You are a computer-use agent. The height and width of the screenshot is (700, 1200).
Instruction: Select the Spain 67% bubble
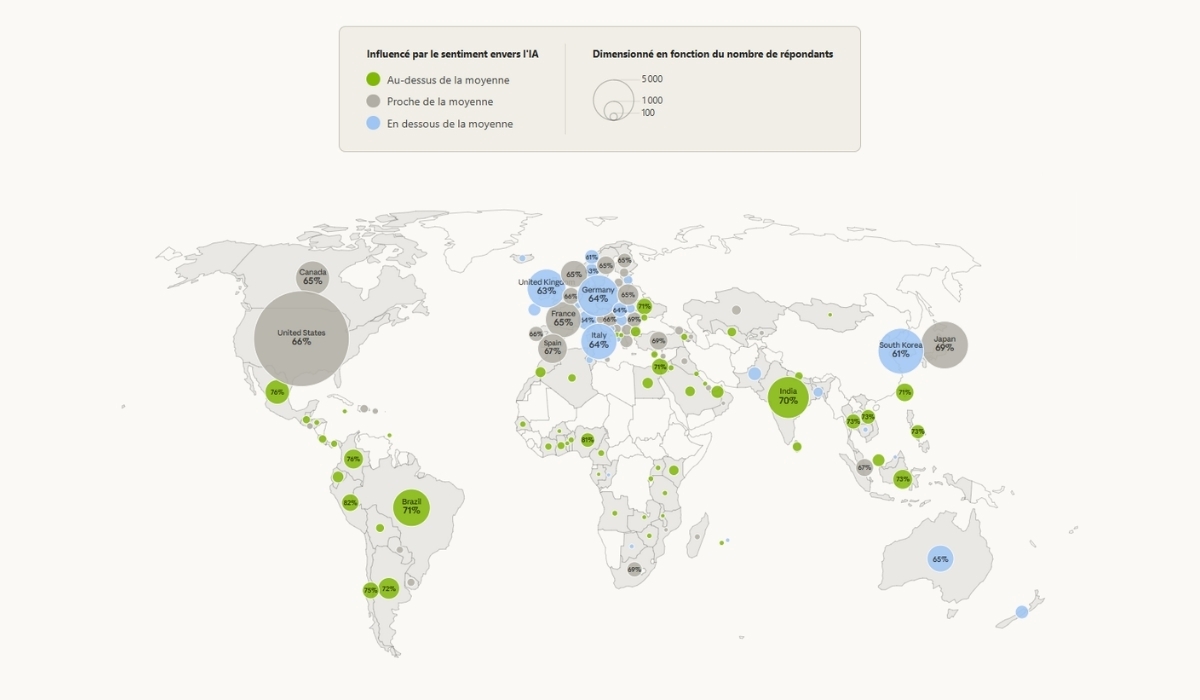click(x=552, y=348)
